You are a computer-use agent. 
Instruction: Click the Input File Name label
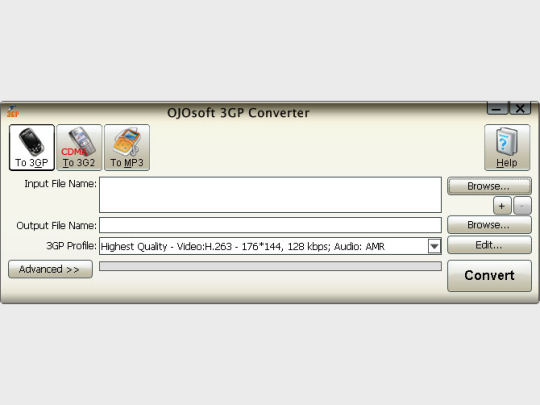click(x=61, y=184)
